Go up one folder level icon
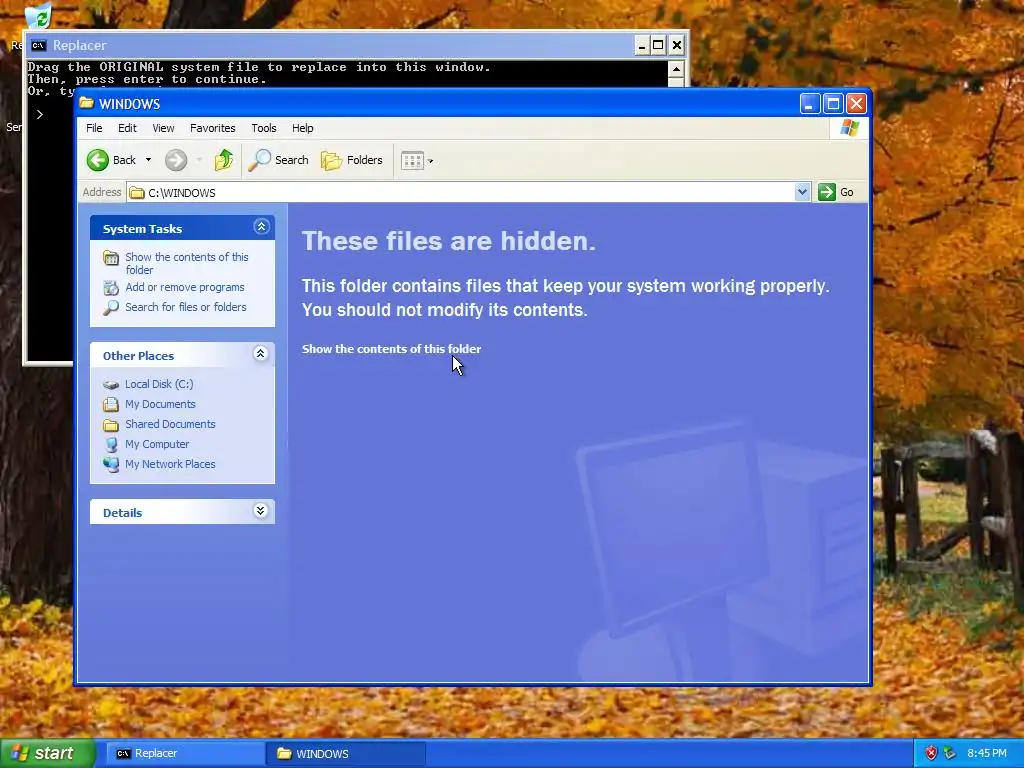 coord(224,160)
